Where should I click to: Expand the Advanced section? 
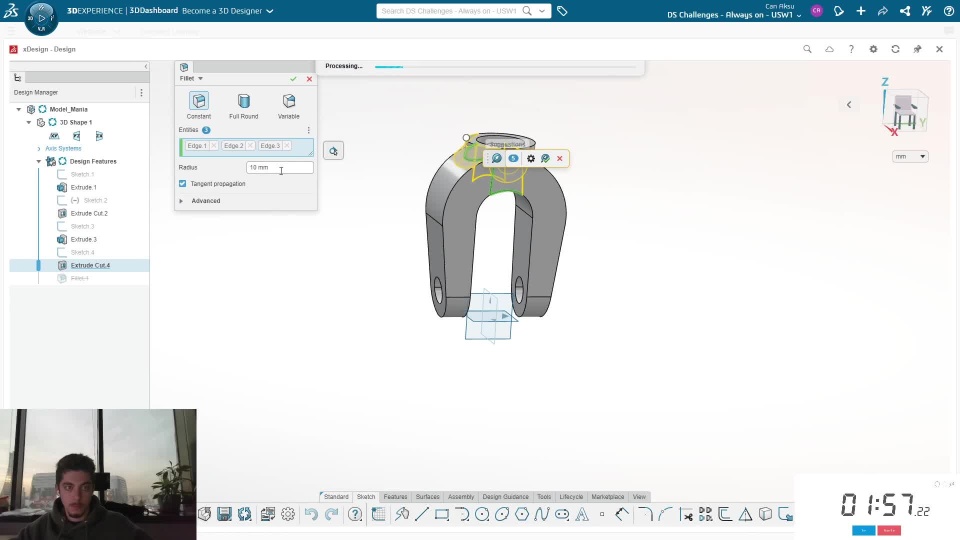pyautogui.click(x=181, y=201)
